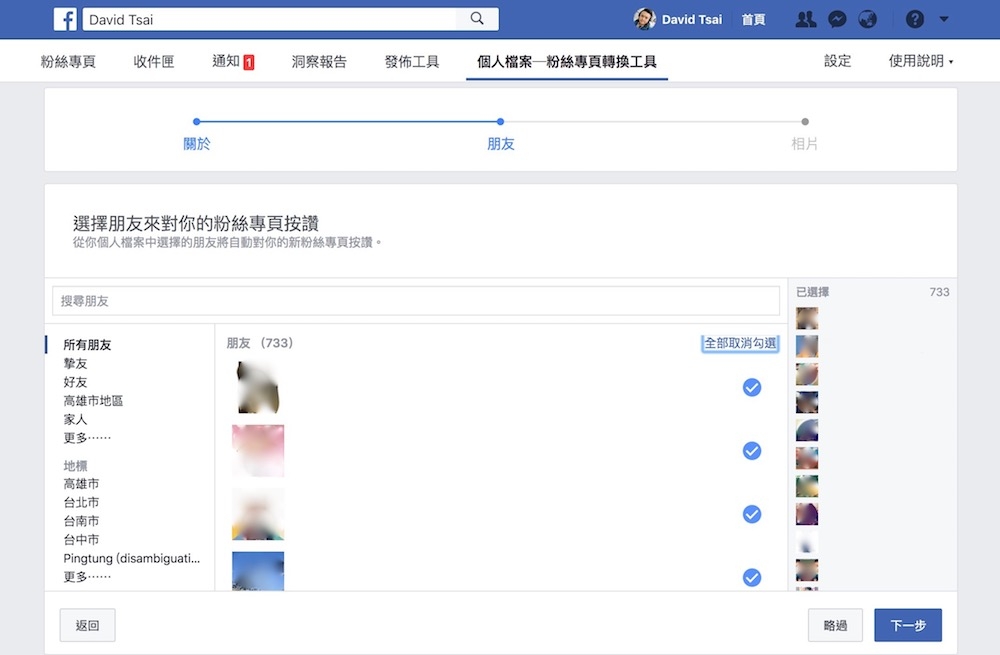This screenshot has height=655, width=1000.
Task: Uncheck the first friend in the list
Action: (752, 388)
